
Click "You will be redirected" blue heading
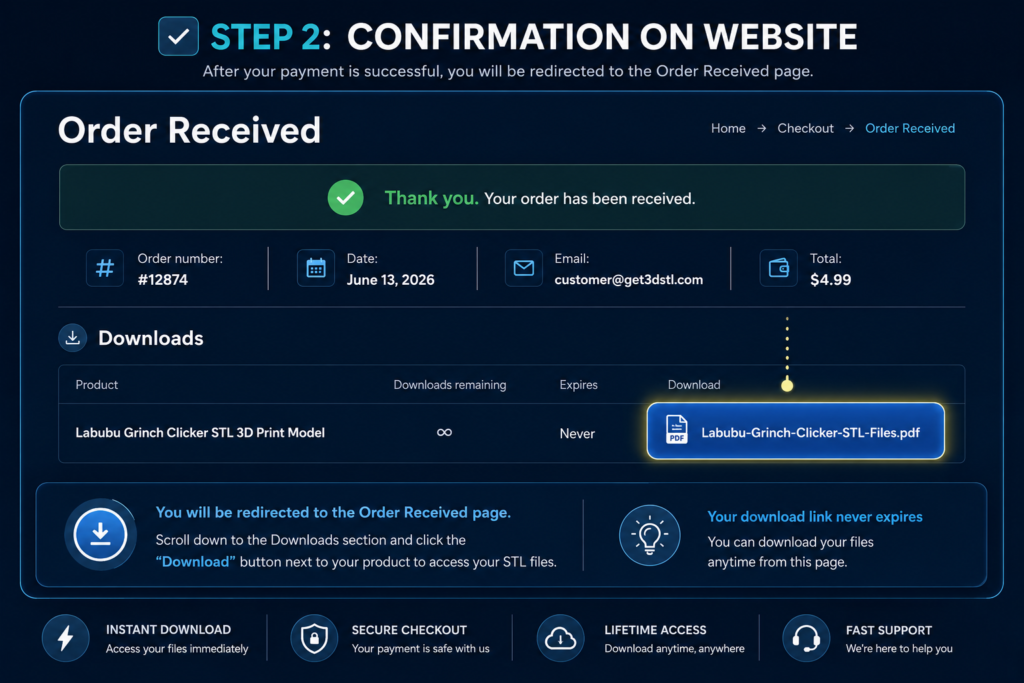(333, 513)
